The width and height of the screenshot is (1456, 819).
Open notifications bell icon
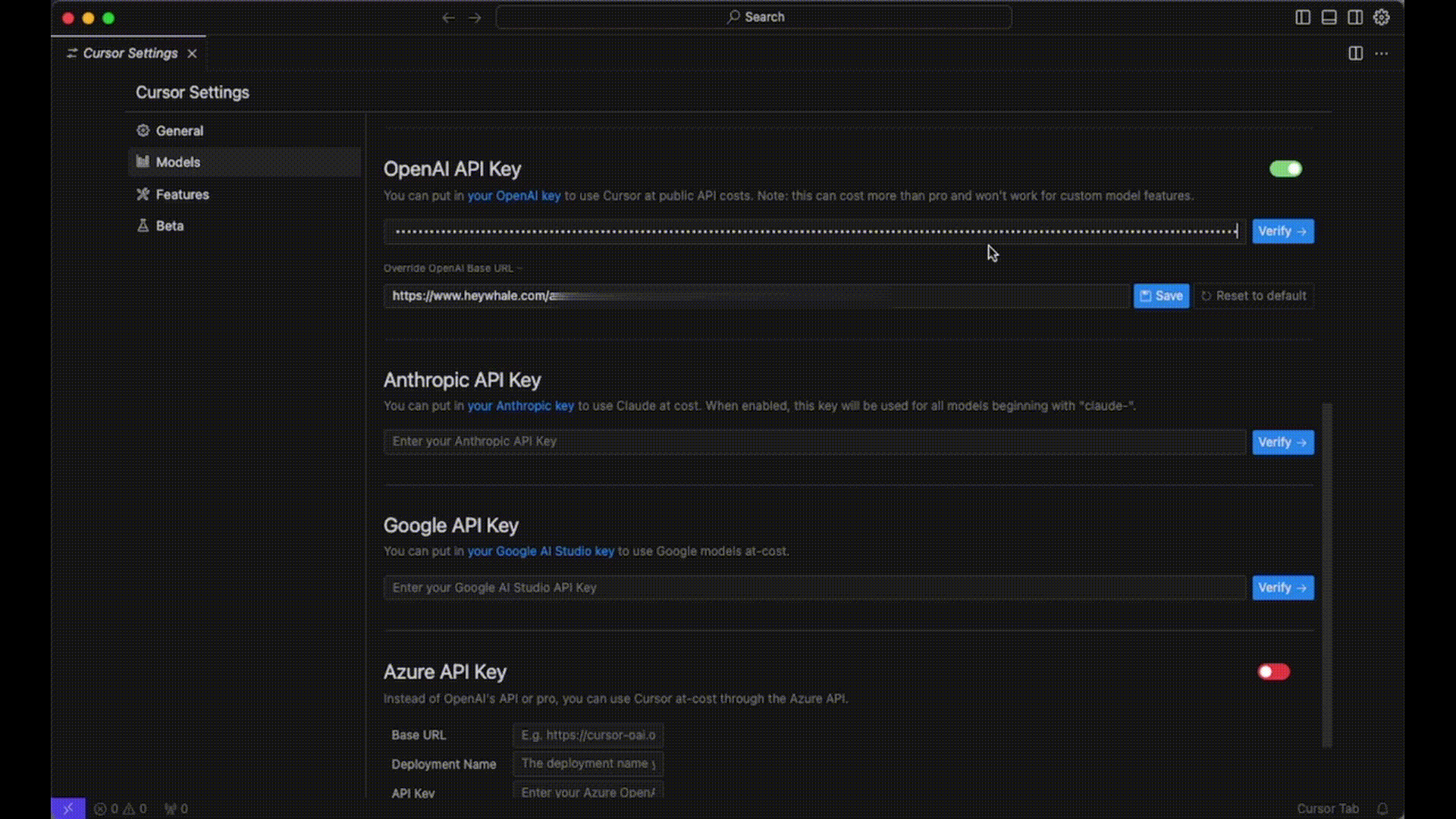pos(1382,808)
